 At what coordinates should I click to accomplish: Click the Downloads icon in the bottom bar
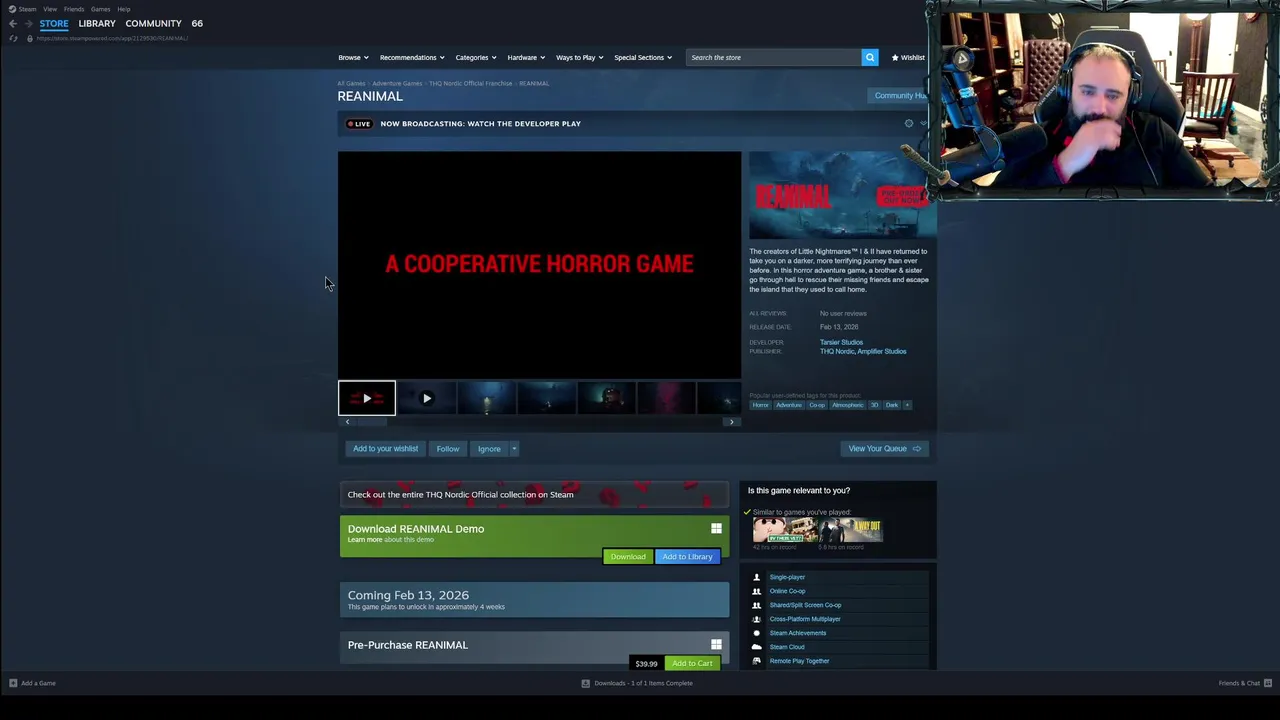(586, 683)
